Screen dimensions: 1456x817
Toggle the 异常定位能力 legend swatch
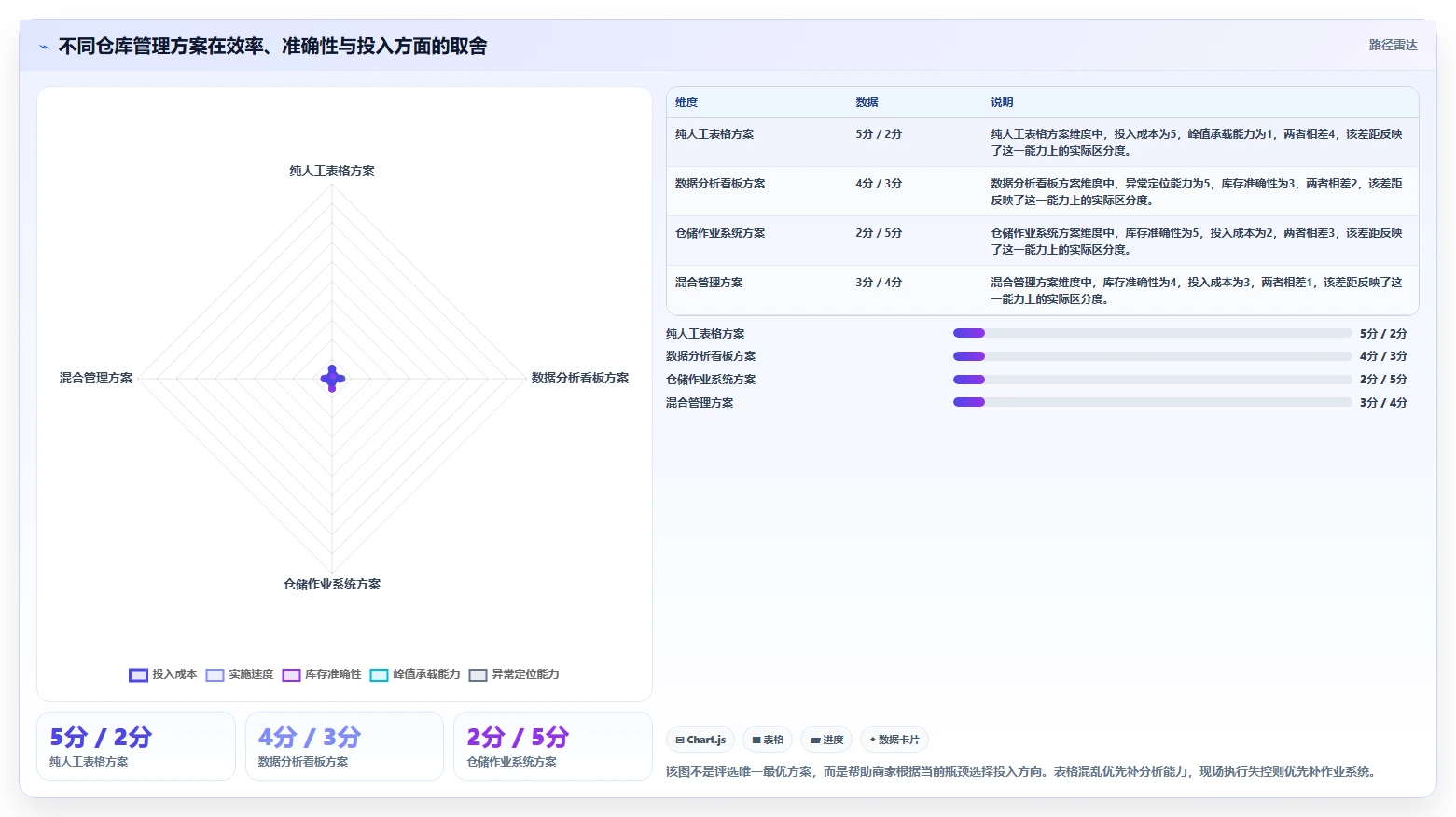(x=478, y=674)
